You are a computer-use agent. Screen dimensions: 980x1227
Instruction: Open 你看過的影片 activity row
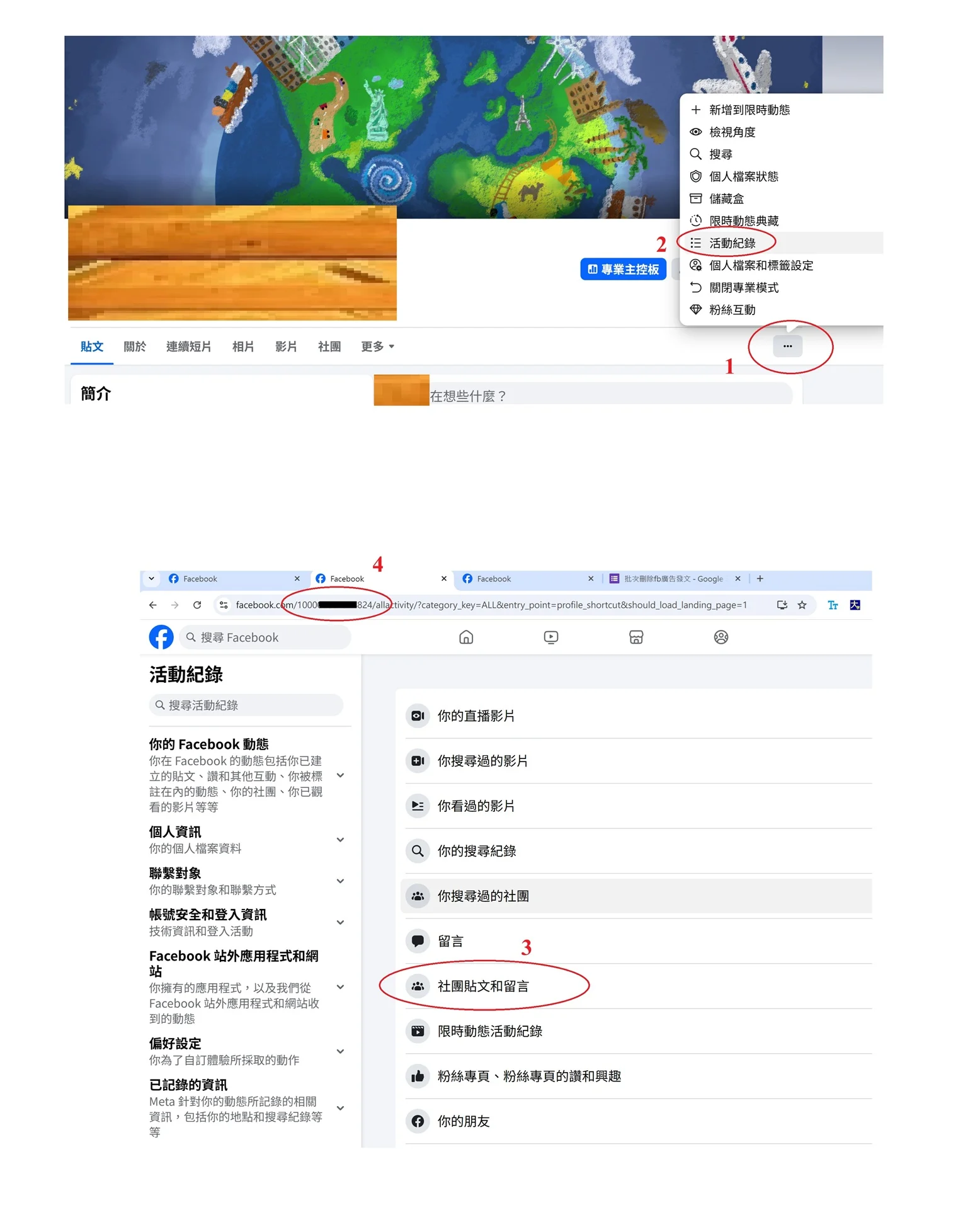point(636,806)
